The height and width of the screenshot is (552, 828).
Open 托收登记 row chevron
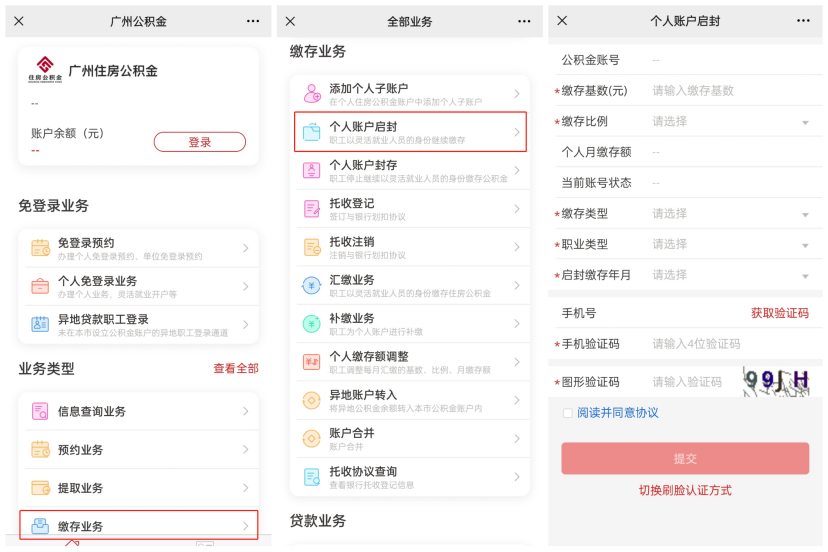point(517,209)
